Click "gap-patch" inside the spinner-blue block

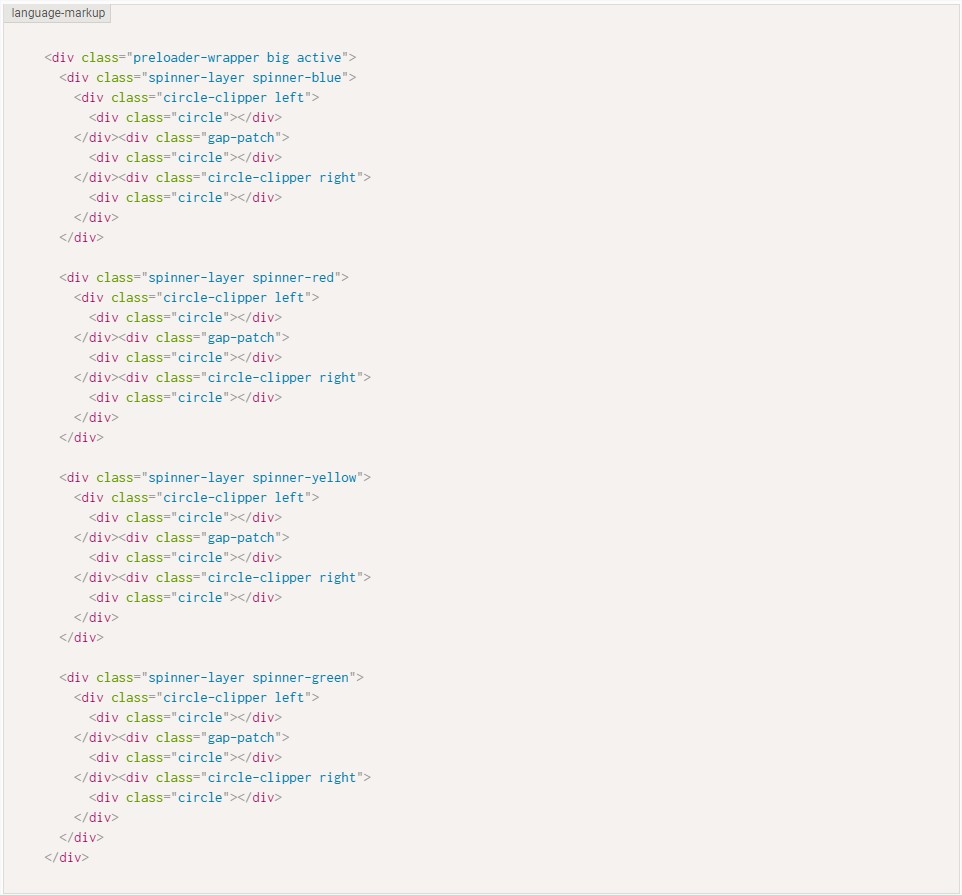[241, 138]
